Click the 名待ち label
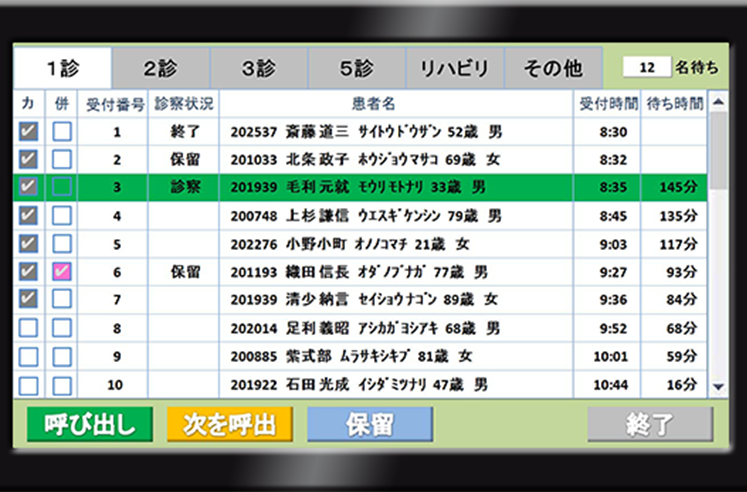747x492 pixels. 696,68
